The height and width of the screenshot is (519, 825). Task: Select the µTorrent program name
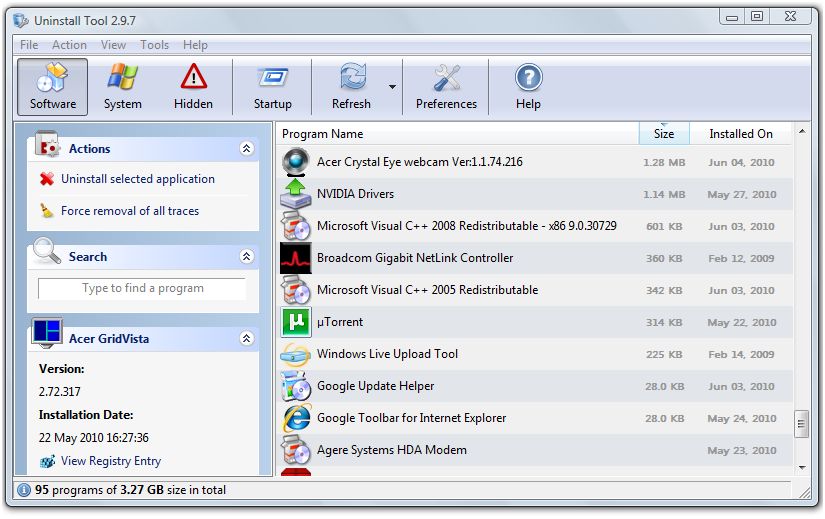click(340, 322)
